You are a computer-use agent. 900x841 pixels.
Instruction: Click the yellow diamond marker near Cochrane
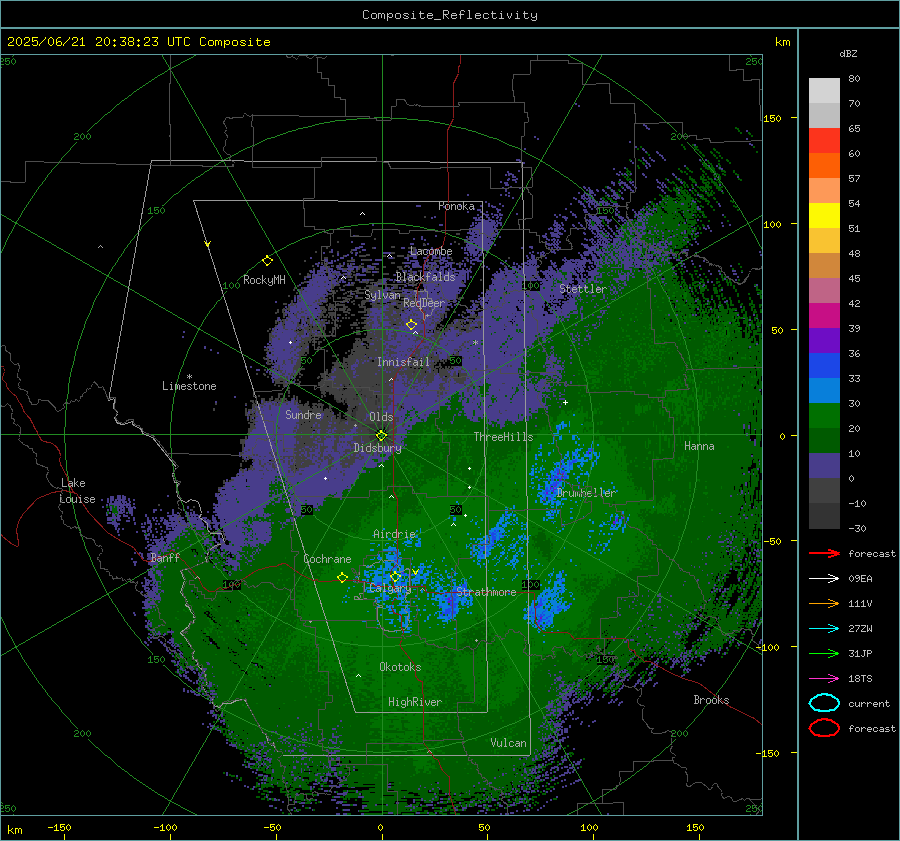click(342, 578)
